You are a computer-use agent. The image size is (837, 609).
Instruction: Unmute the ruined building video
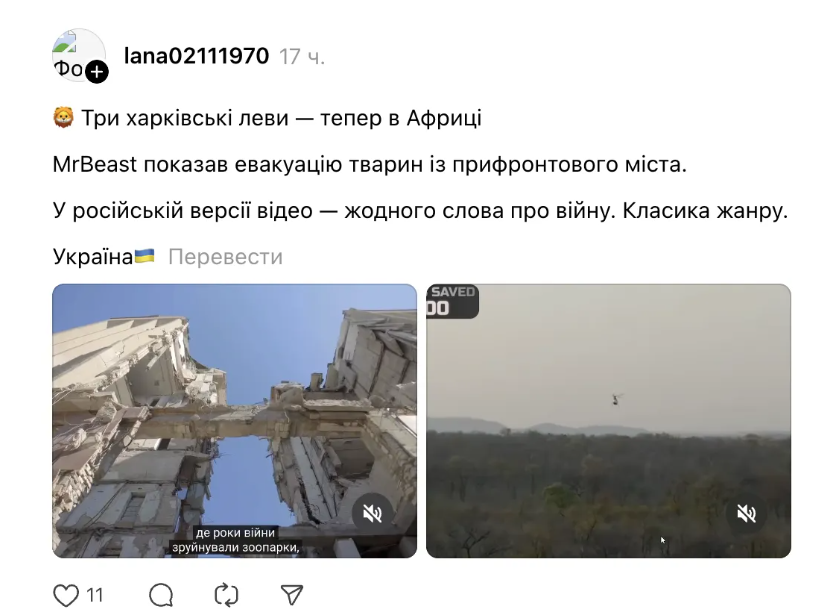point(373,514)
